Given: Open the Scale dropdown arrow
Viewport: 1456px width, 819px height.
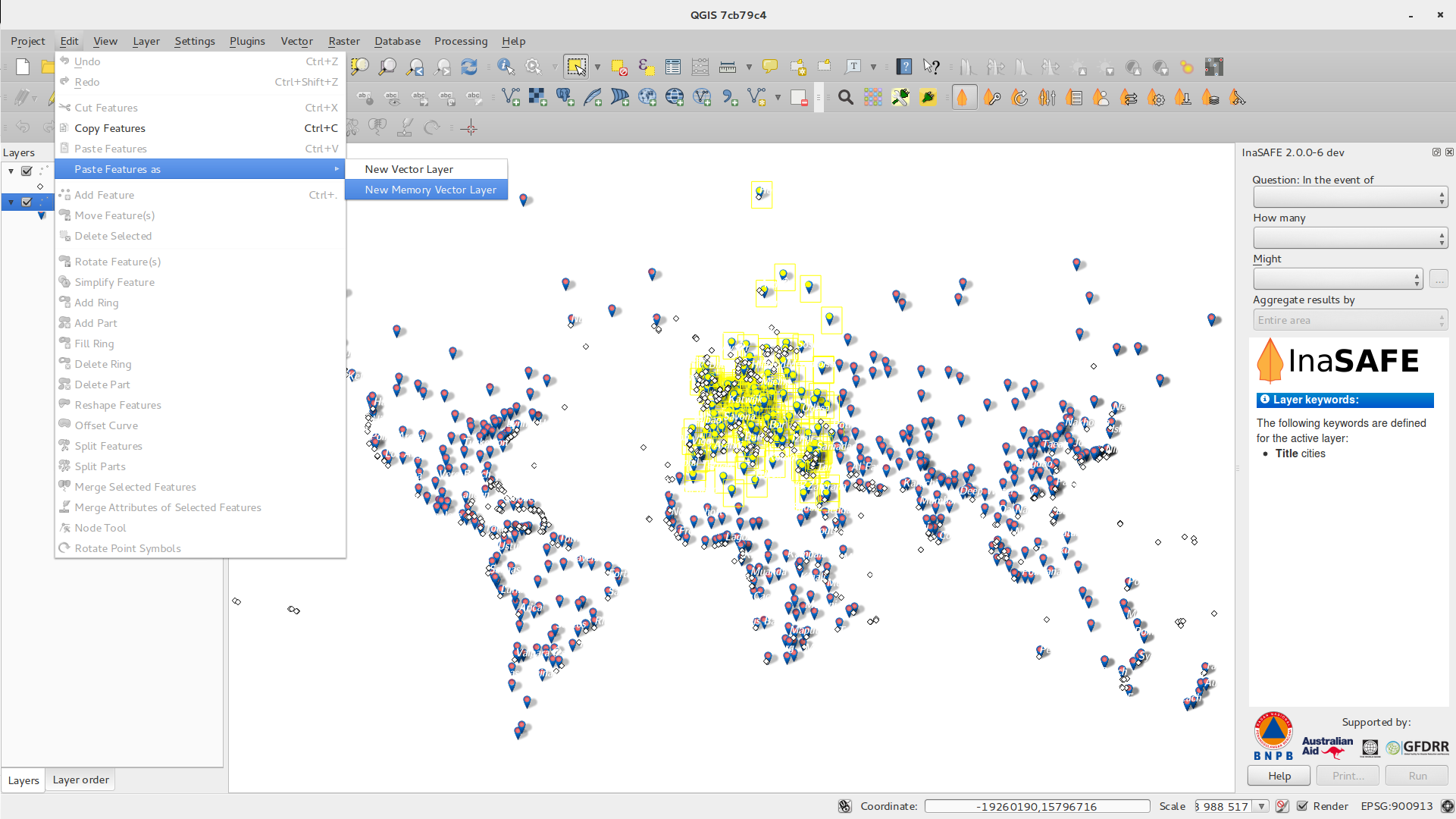Looking at the screenshot, I should click(x=1261, y=806).
